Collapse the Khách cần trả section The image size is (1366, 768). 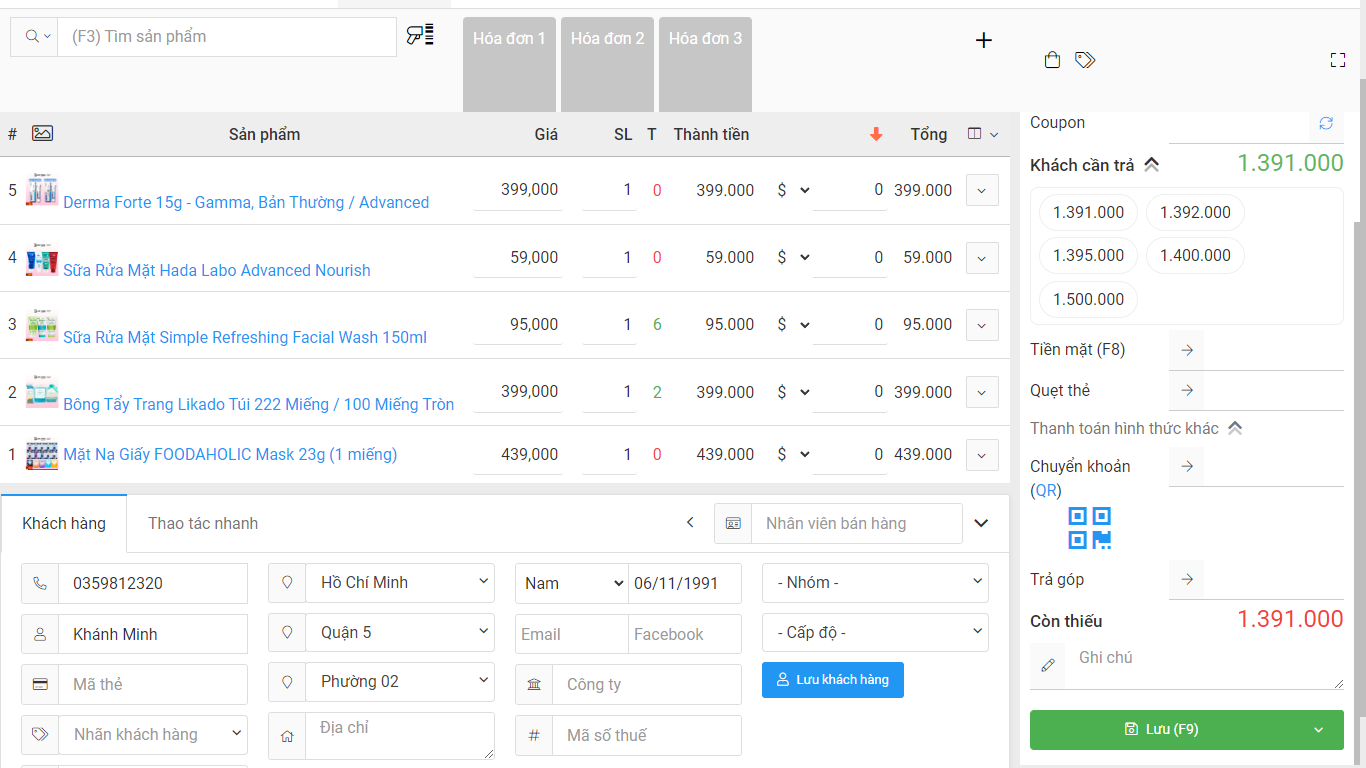[1152, 165]
